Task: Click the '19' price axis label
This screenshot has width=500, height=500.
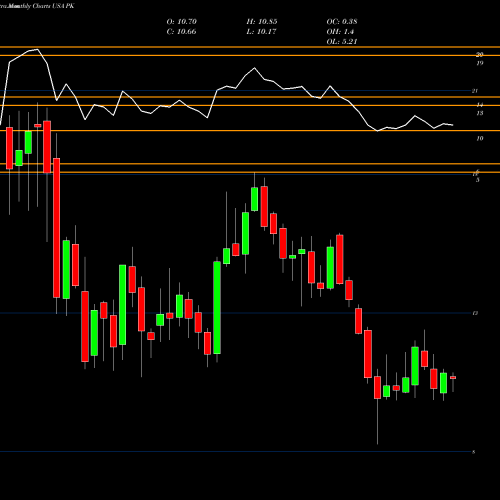Action: click(x=480, y=63)
